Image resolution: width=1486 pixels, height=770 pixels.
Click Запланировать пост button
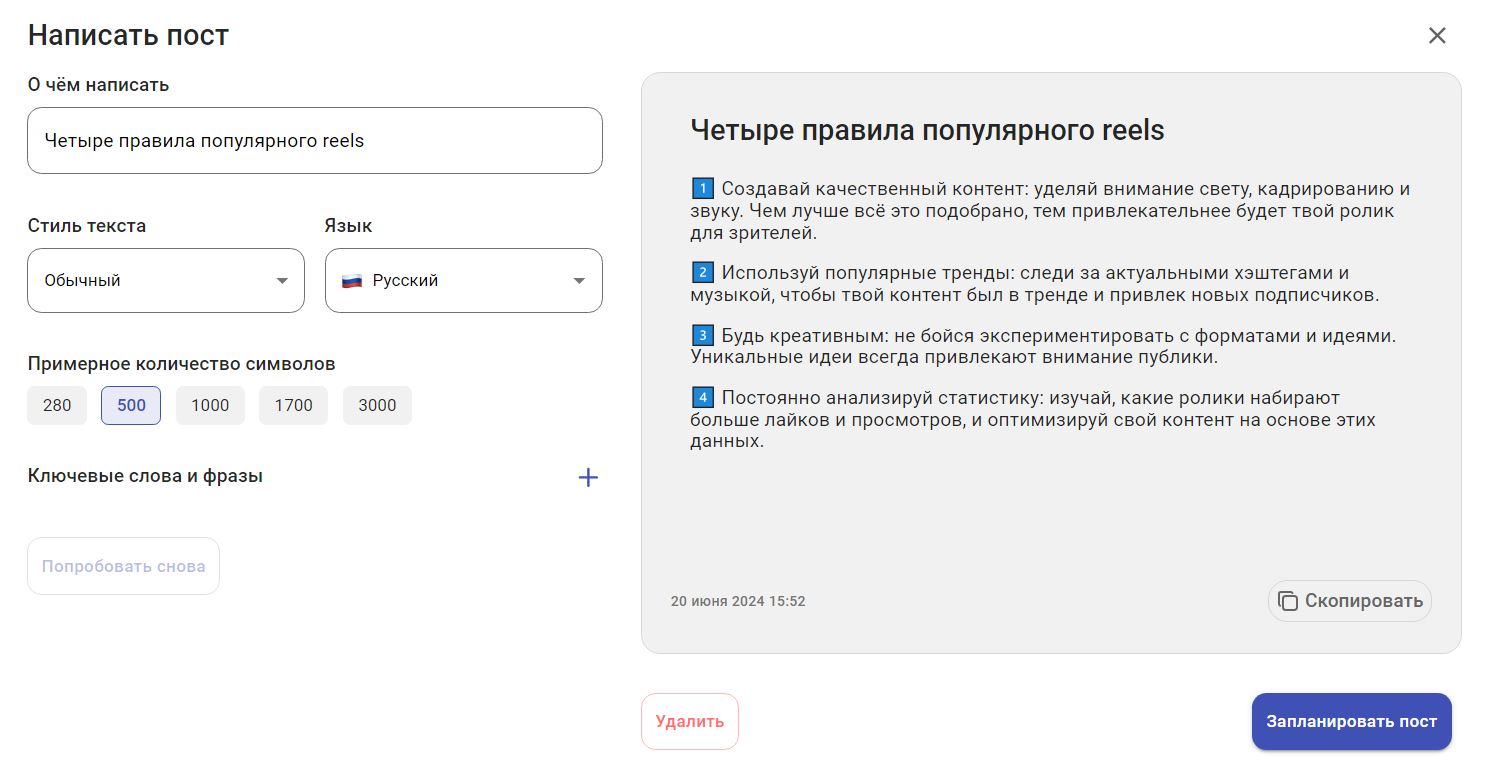point(1351,721)
